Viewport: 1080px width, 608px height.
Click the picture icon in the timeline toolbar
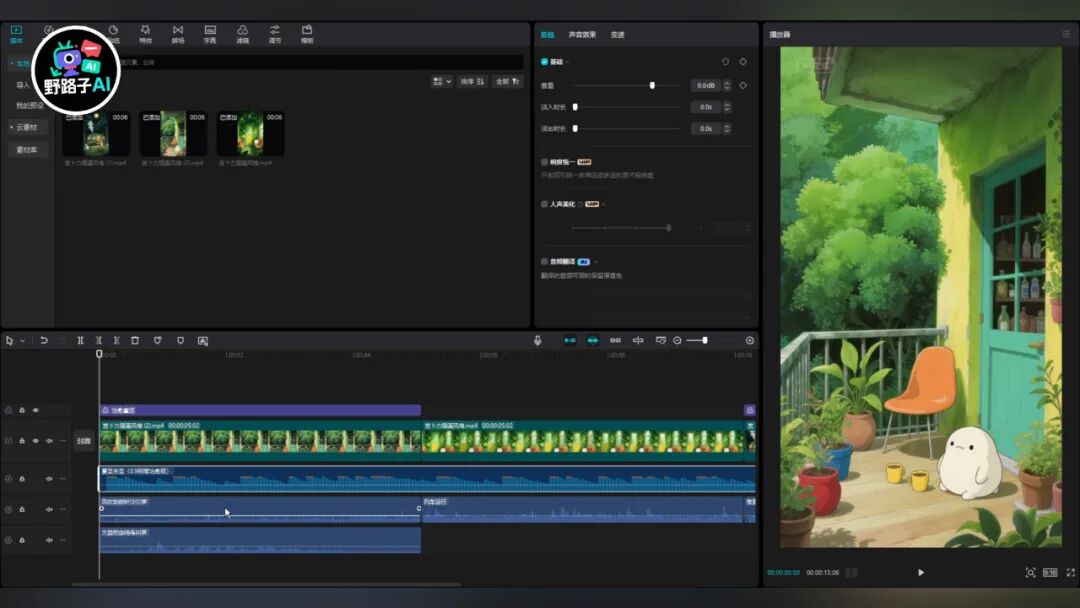[202, 340]
